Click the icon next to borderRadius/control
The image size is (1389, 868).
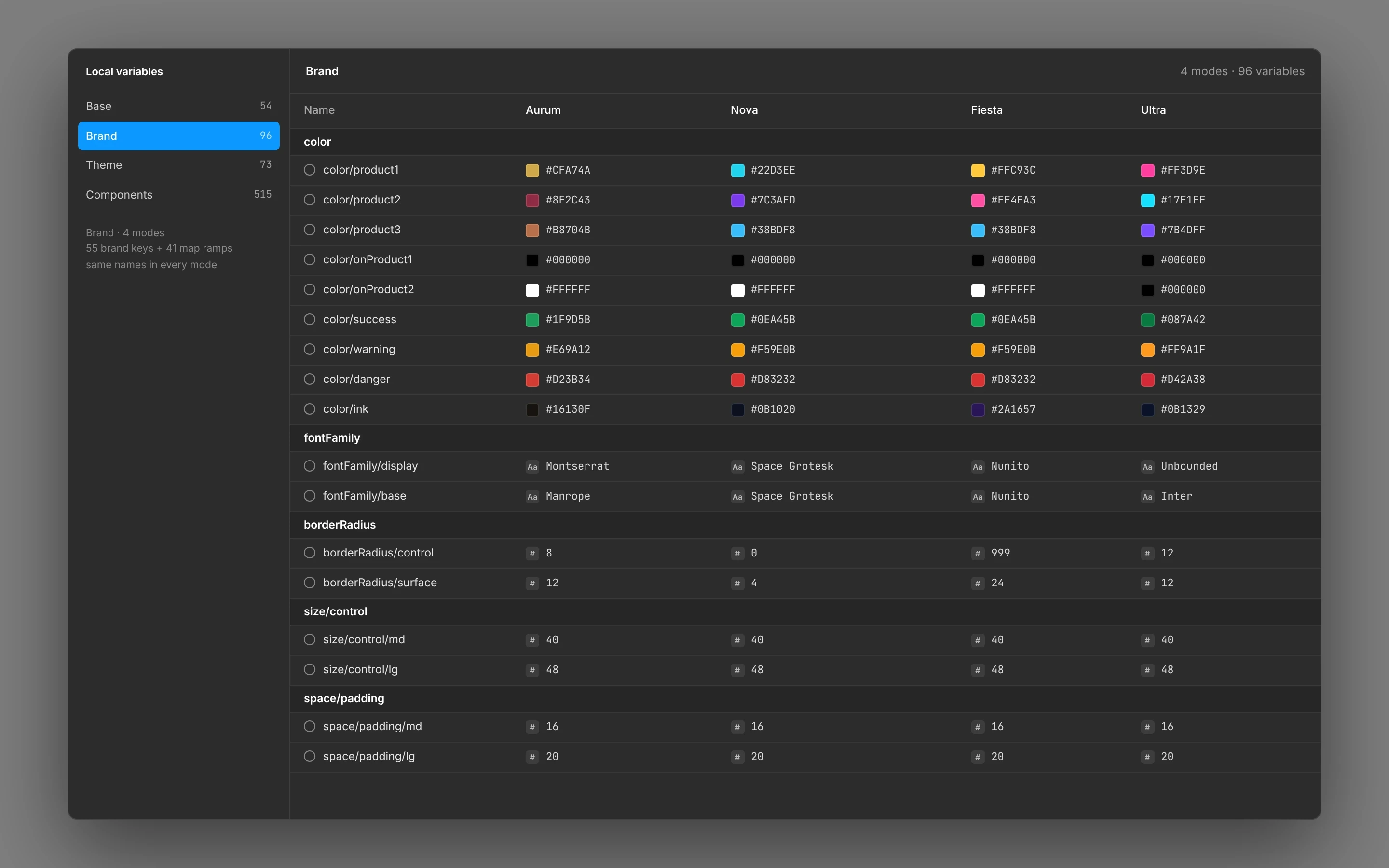pos(309,552)
